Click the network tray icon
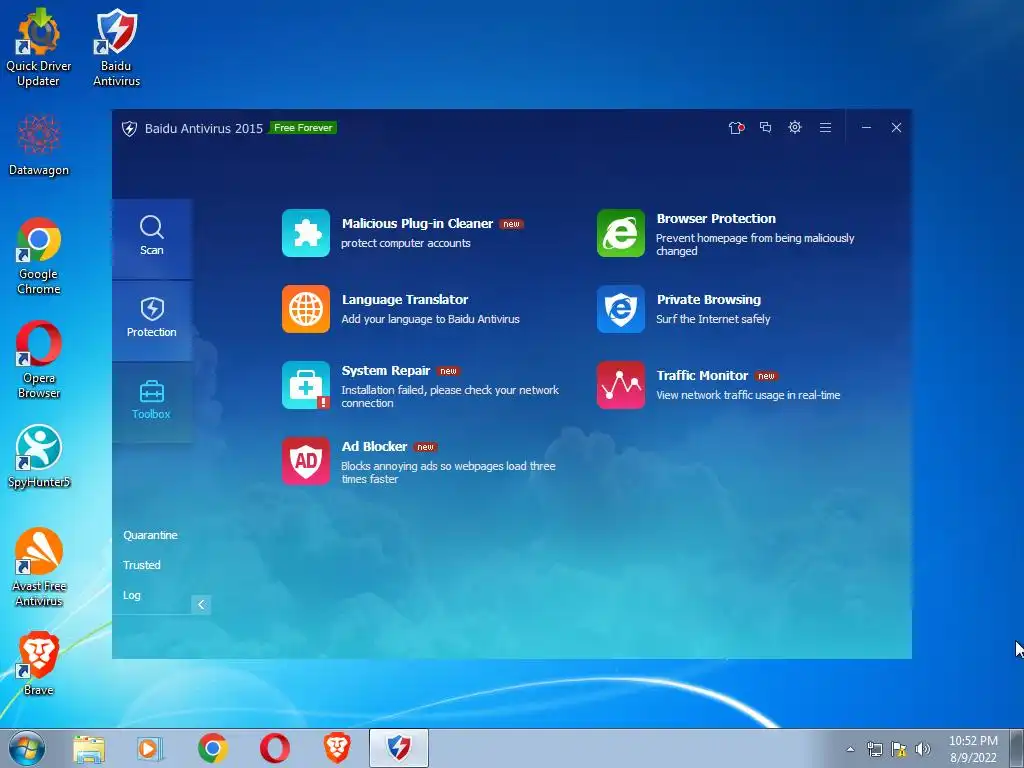This screenshot has width=1024, height=768. 874,749
